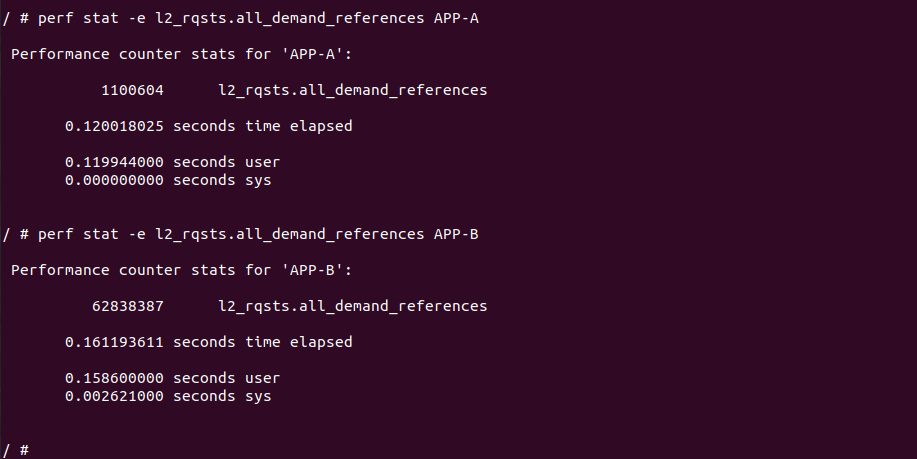Screen dimensions: 917x459
Task: Click the 0.119944000 user seconds value
Action: [115, 162]
